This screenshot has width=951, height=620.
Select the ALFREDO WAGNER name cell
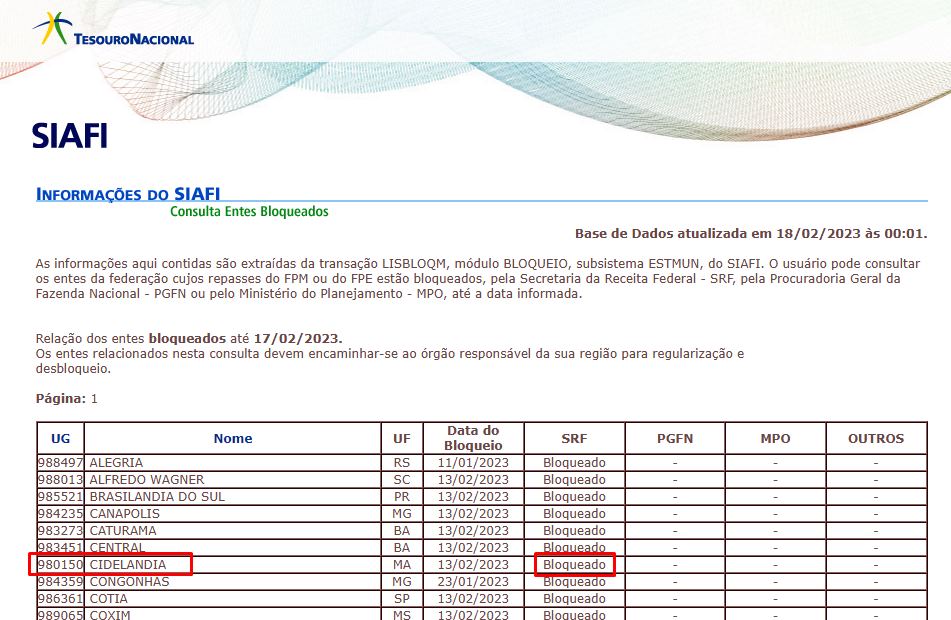pos(139,480)
